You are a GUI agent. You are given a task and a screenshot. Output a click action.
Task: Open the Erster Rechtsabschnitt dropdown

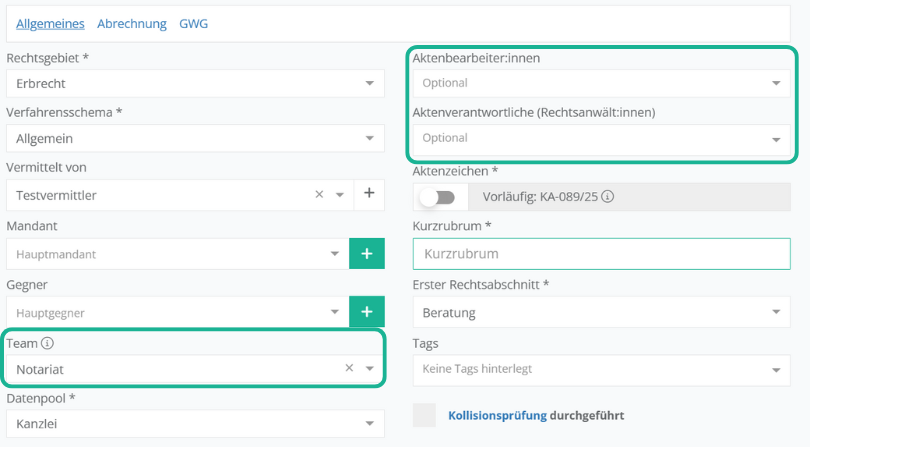[x=776, y=313]
